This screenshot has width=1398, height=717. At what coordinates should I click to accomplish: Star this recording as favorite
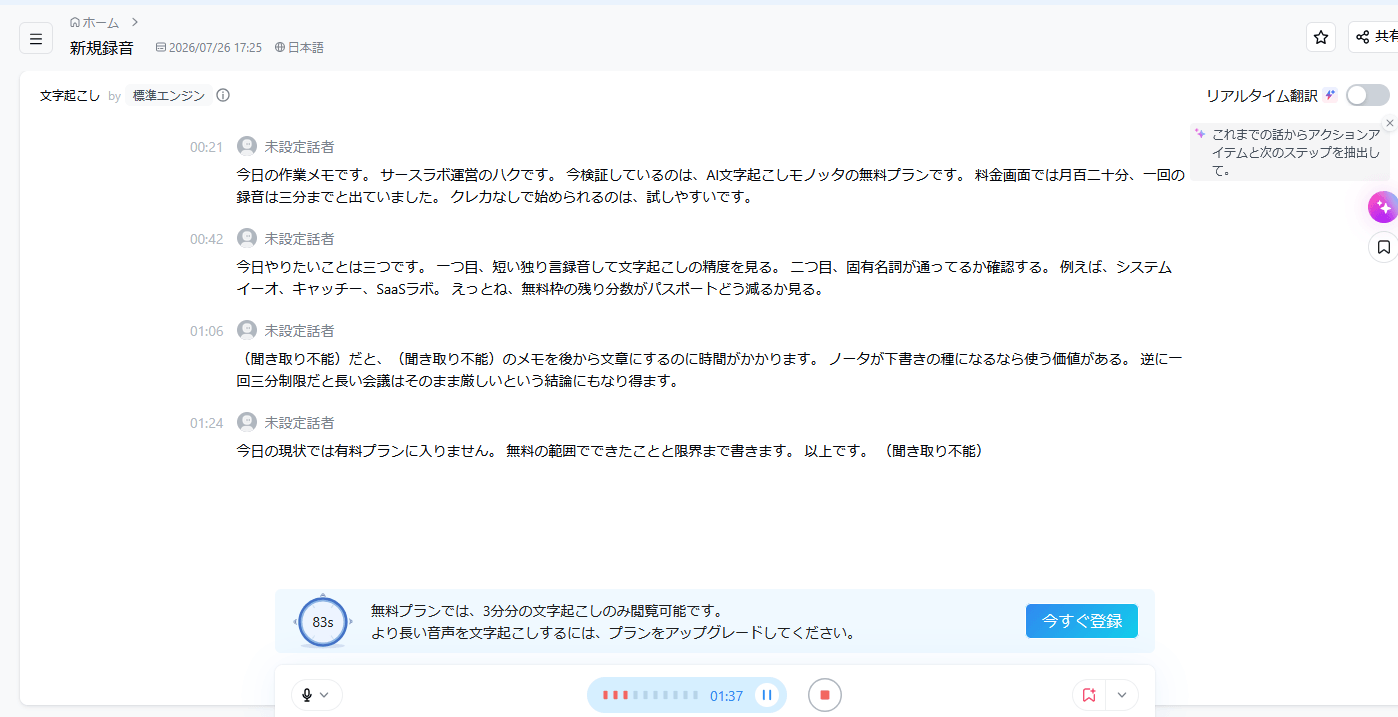(1321, 37)
